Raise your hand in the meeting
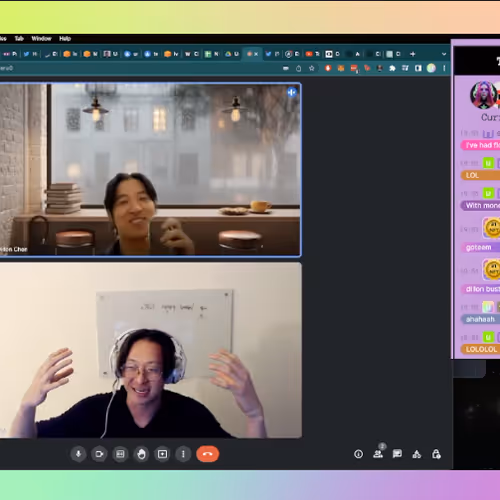 click(141, 454)
